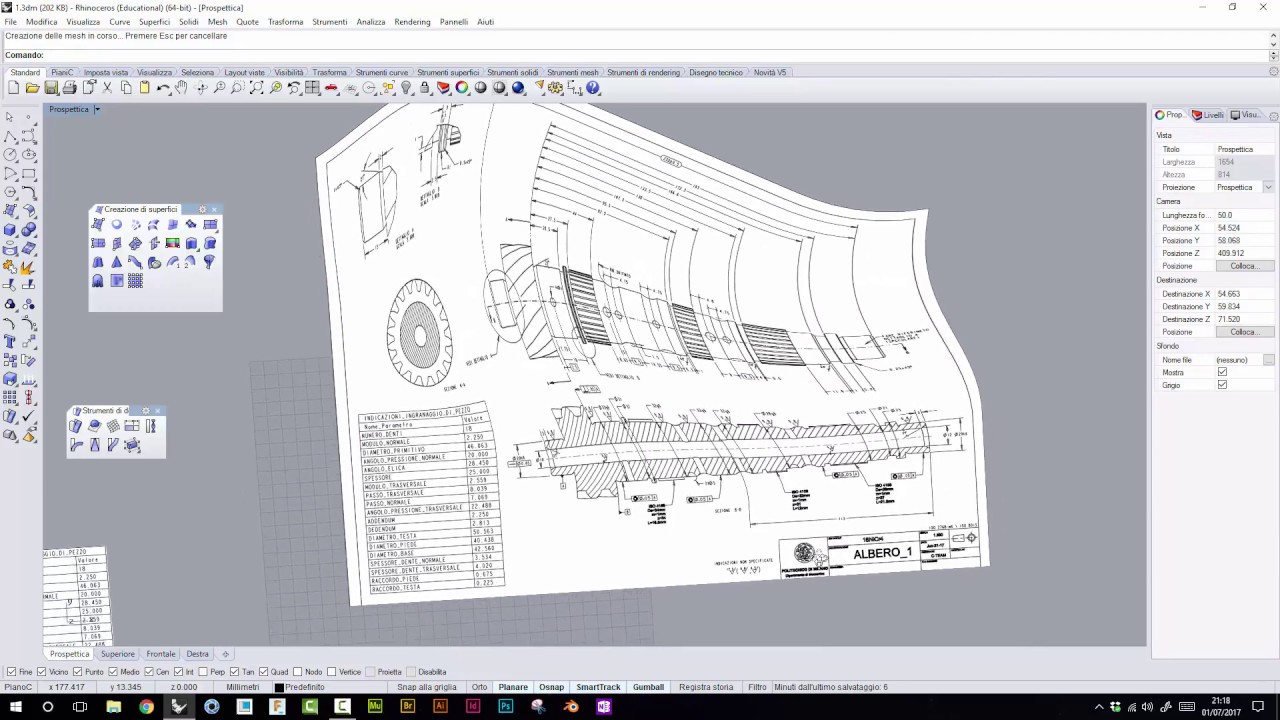Screen dimensions: 1280x720
Task: Open the File menu
Action: click(x=10, y=21)
